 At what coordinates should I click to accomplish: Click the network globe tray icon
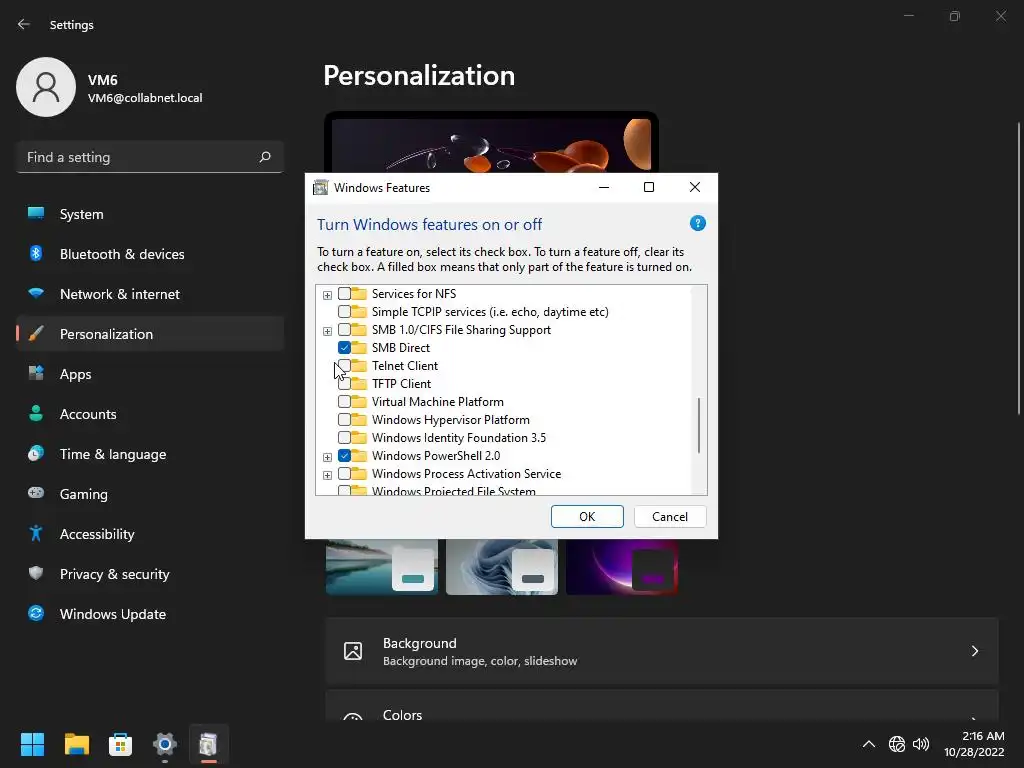(897, 744)
